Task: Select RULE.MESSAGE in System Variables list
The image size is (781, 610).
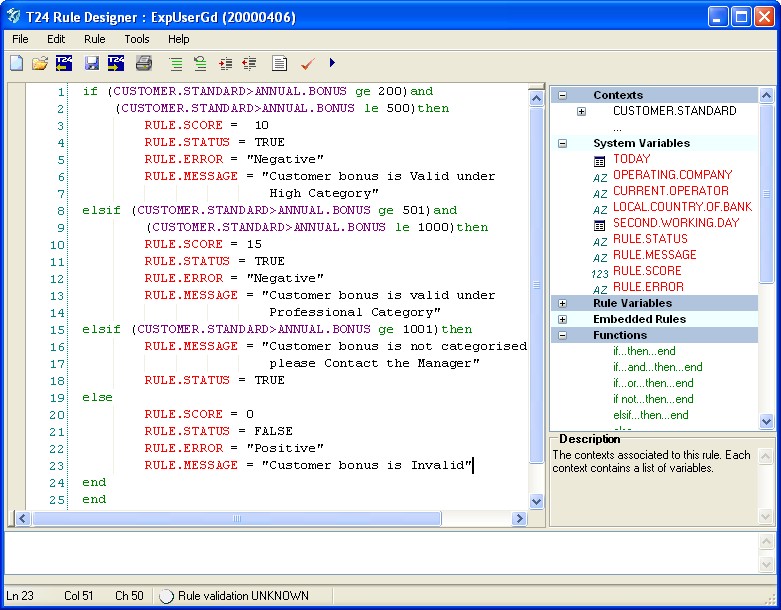Action: [654, 254]
